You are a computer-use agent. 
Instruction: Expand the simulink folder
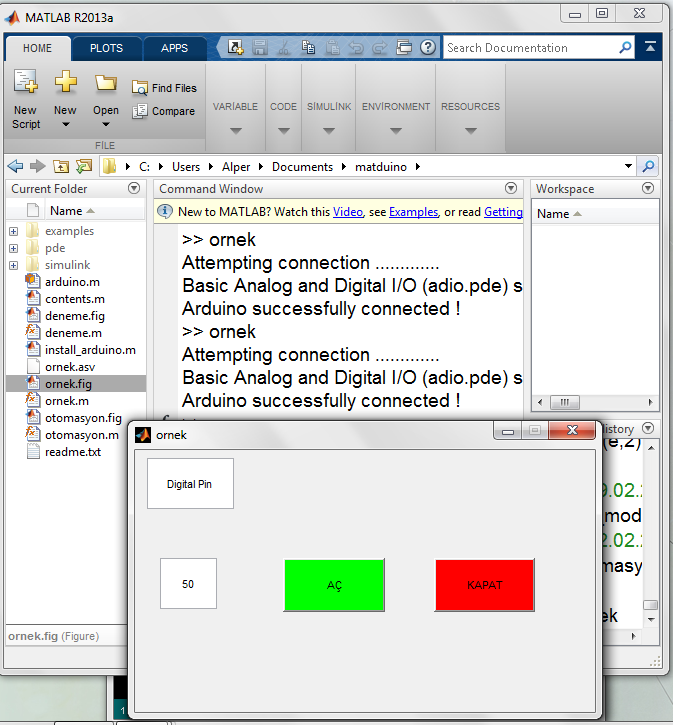13,265
